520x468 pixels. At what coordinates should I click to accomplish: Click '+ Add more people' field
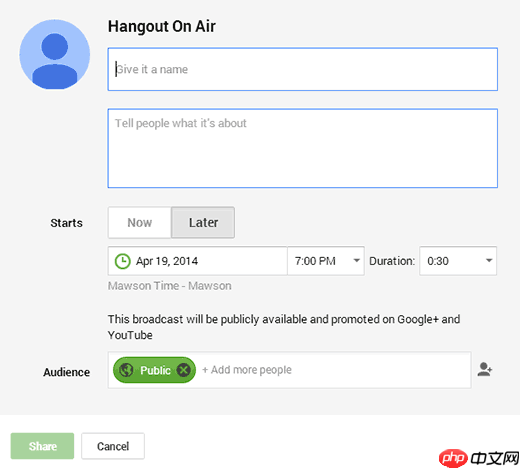click(x=247, y=370)
